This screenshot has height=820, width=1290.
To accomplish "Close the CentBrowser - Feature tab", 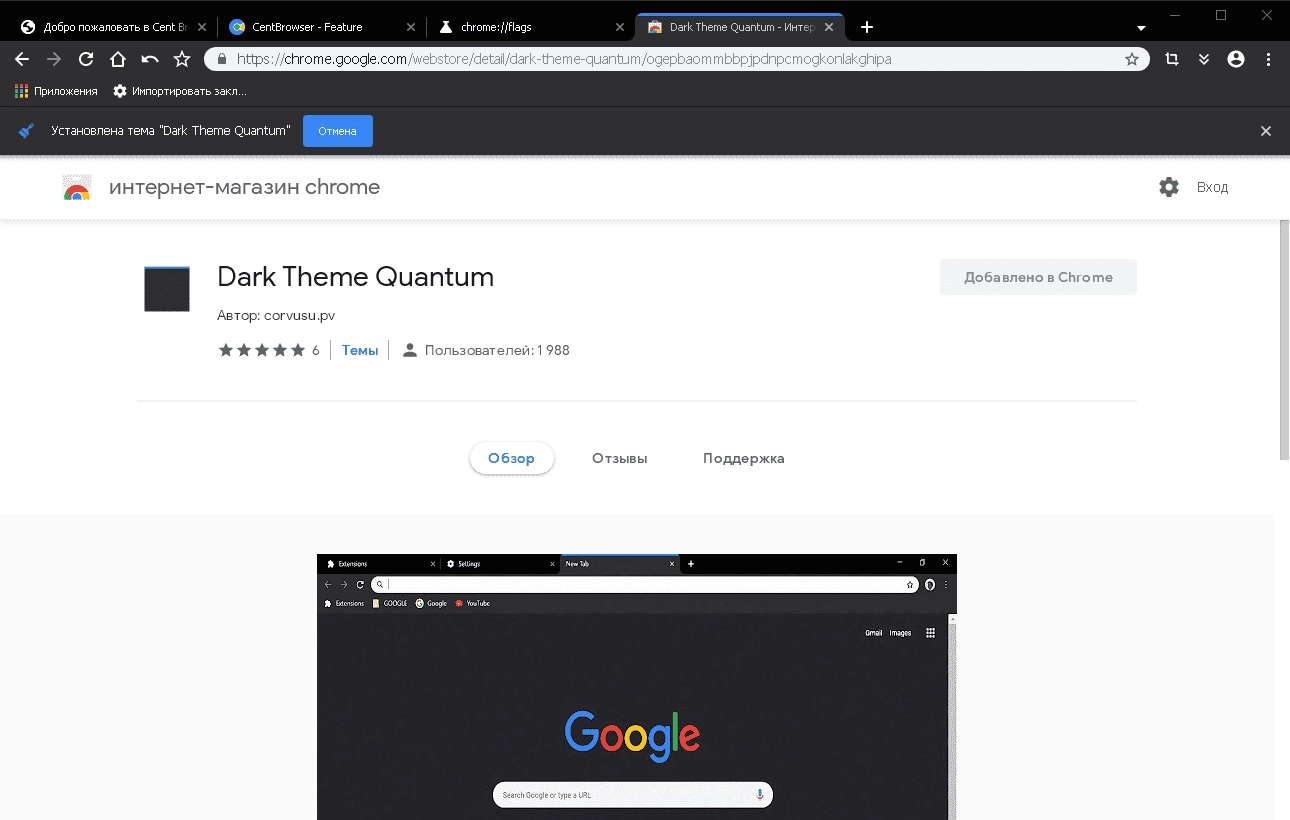I will click(411, 27).
